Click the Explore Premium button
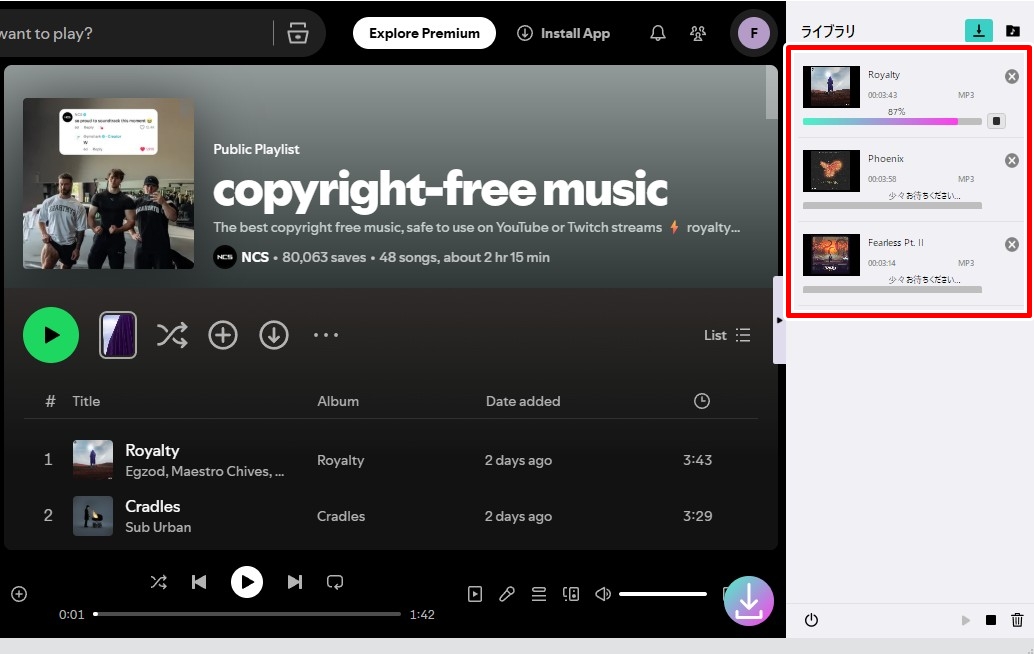Viewport: 1034px width, 654px height. point(424,33)
